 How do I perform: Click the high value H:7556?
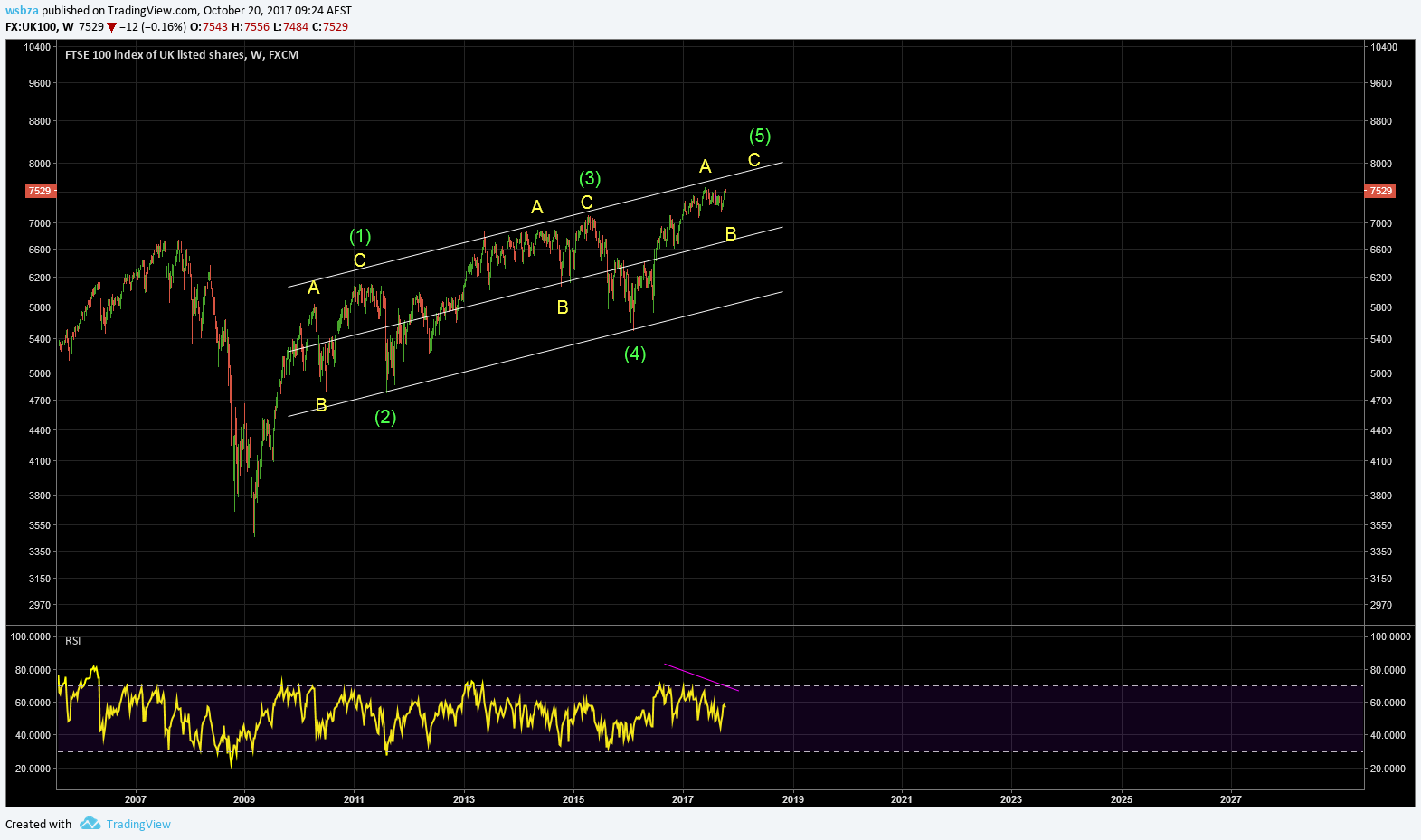(x=251, y=27)
